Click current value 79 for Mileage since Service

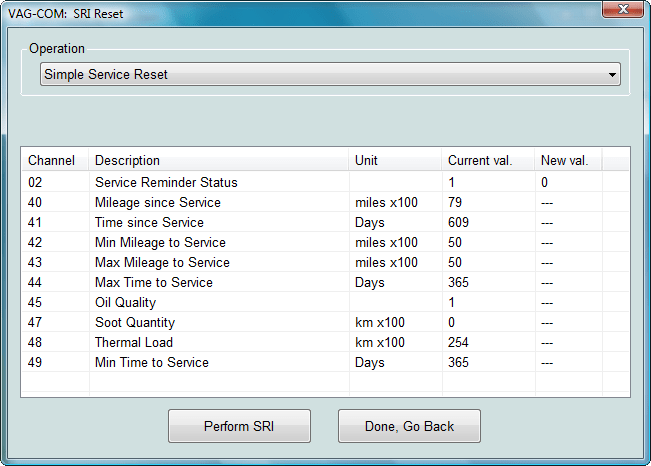(455, 202)
